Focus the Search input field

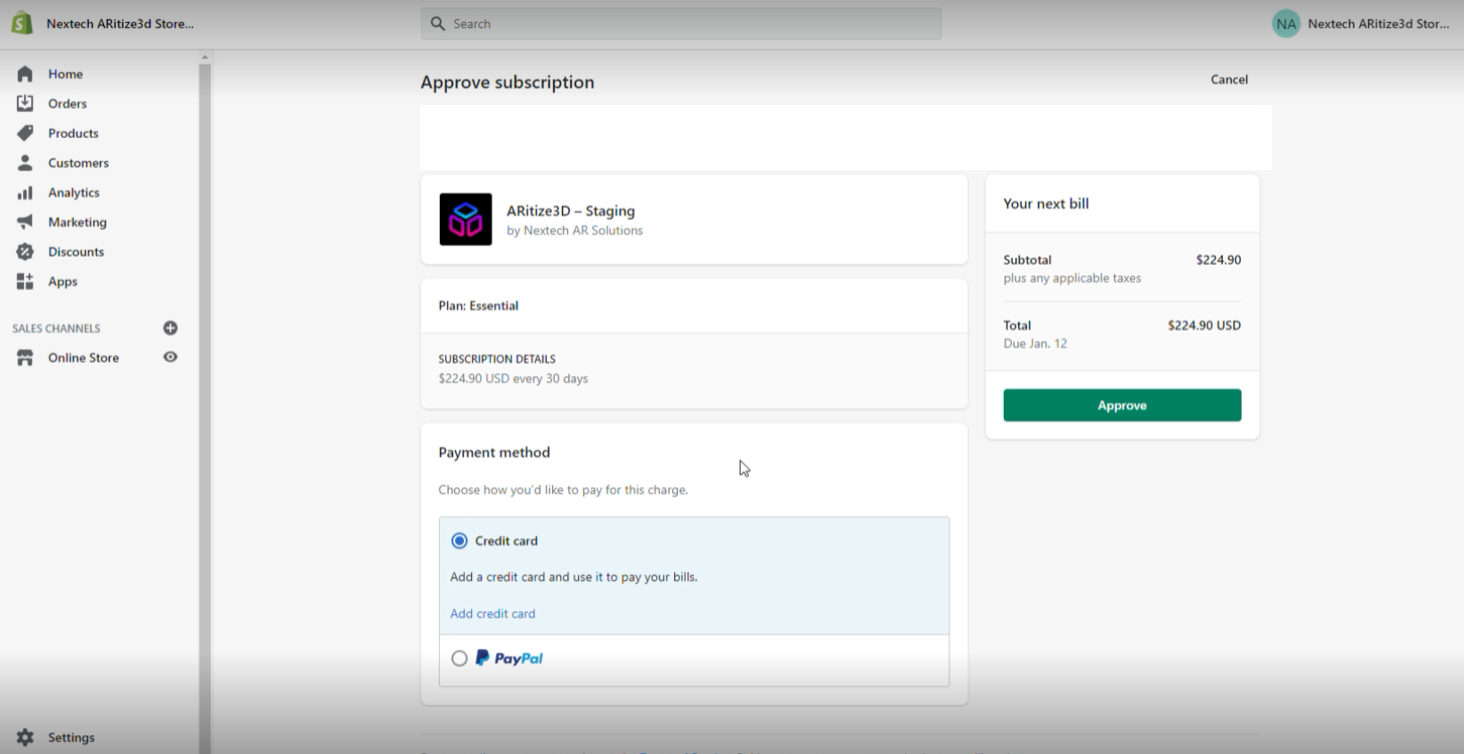(681, 23)
